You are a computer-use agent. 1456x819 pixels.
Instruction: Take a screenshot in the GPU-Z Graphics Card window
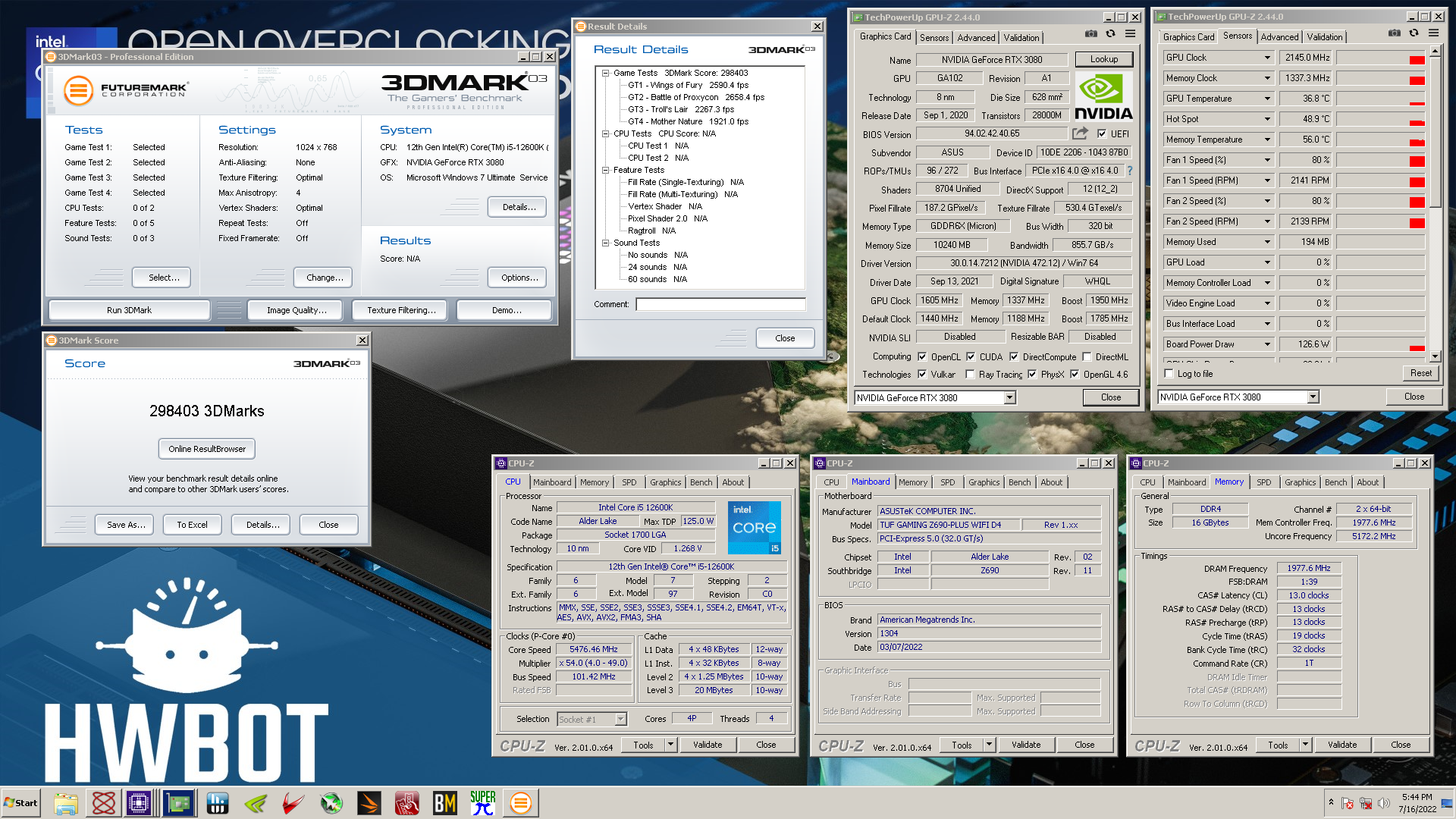(1090, 34)
